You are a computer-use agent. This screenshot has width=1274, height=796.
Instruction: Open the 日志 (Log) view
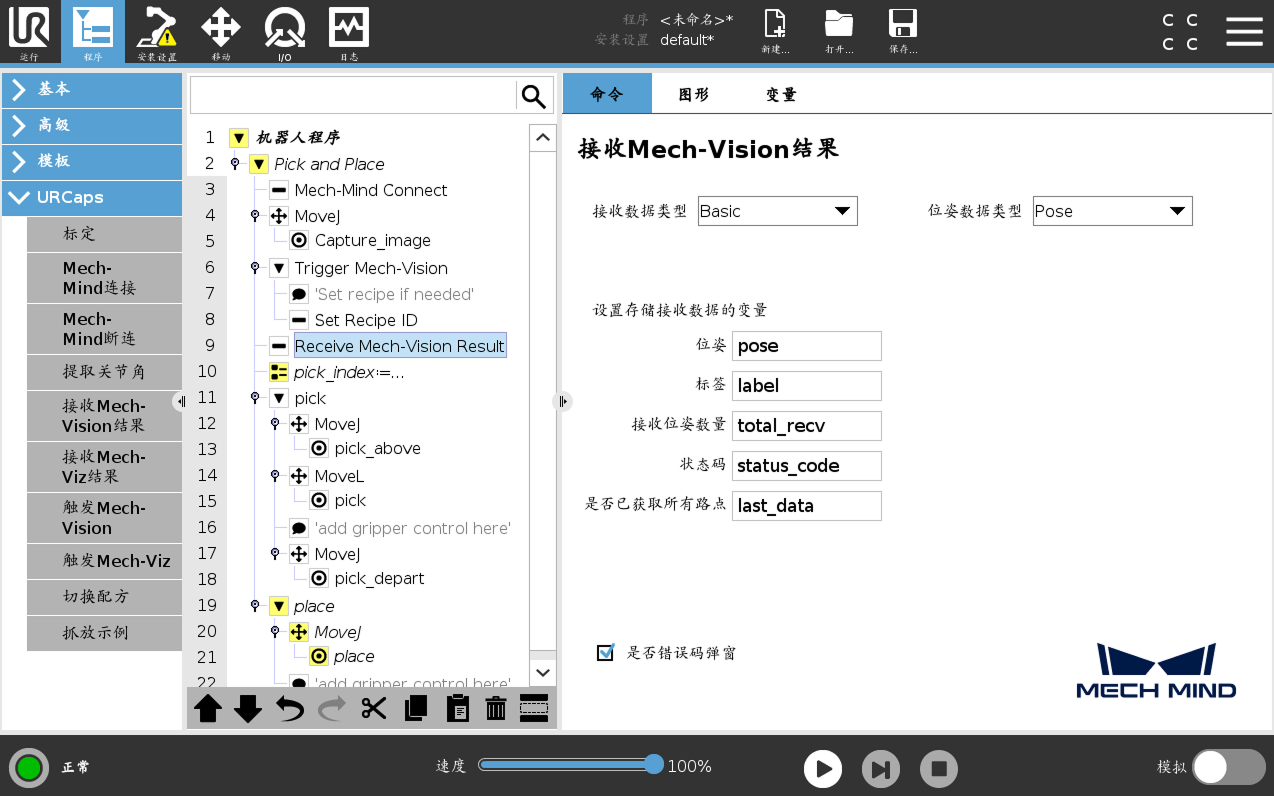point(348,32)
